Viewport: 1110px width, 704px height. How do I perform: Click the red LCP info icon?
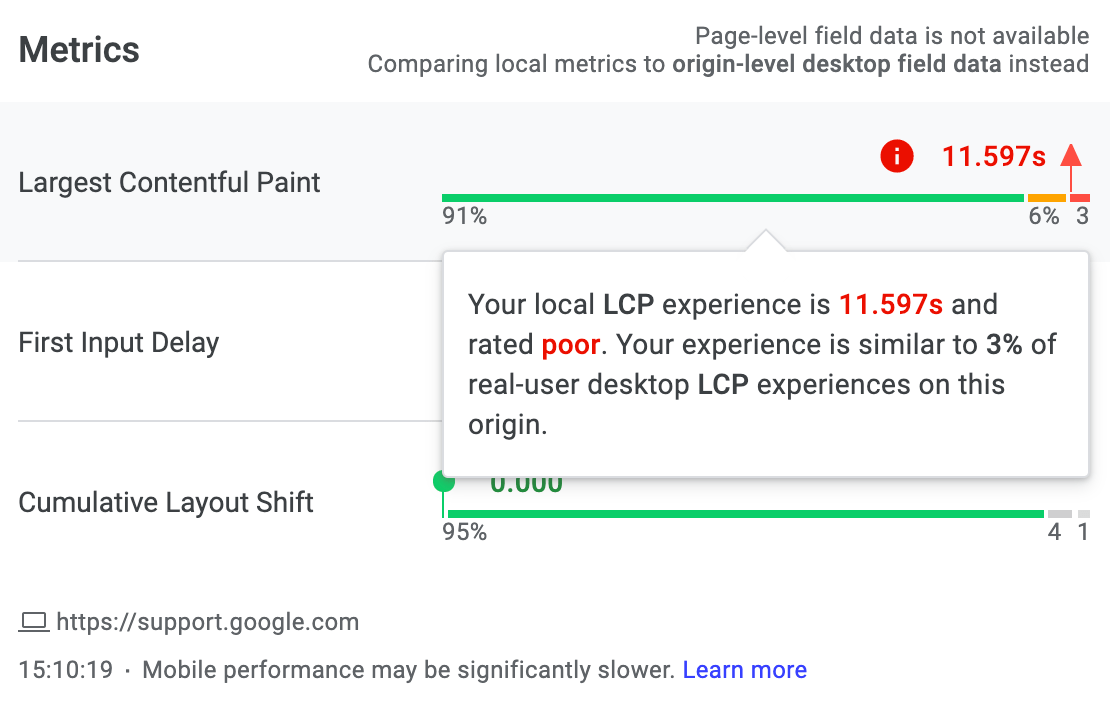[x=896, y=156]
